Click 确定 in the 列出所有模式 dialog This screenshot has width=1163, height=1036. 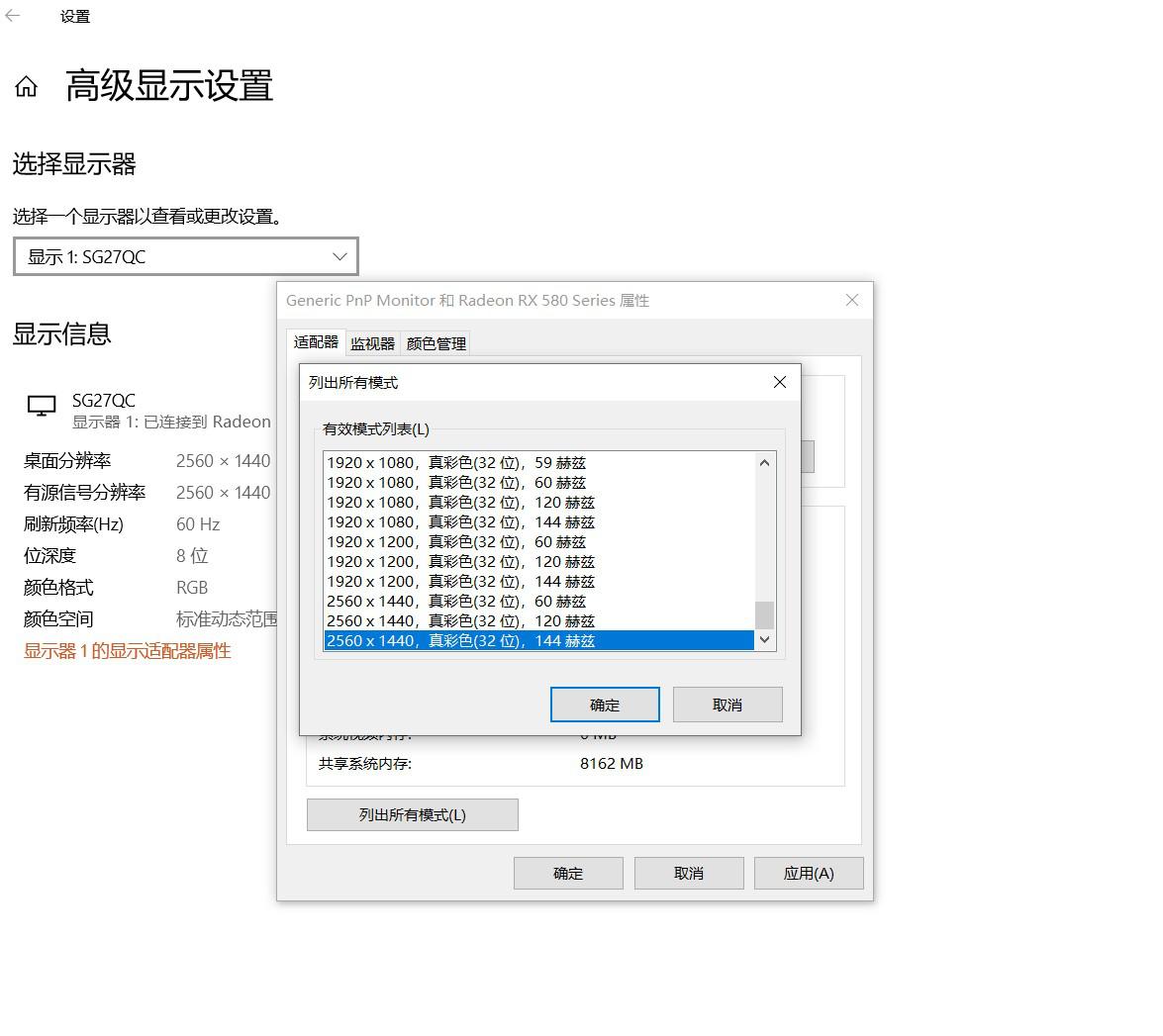pos(604,704)
